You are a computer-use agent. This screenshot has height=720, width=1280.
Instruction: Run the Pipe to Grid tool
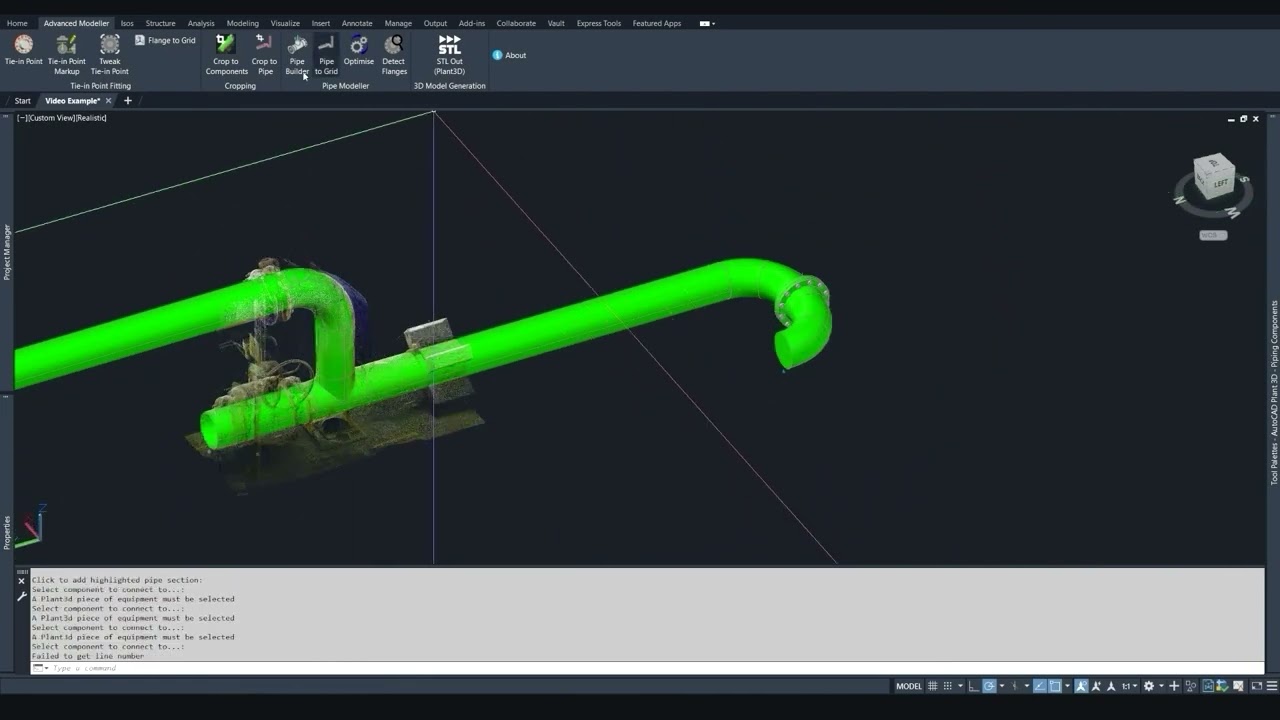pos(326,54)
